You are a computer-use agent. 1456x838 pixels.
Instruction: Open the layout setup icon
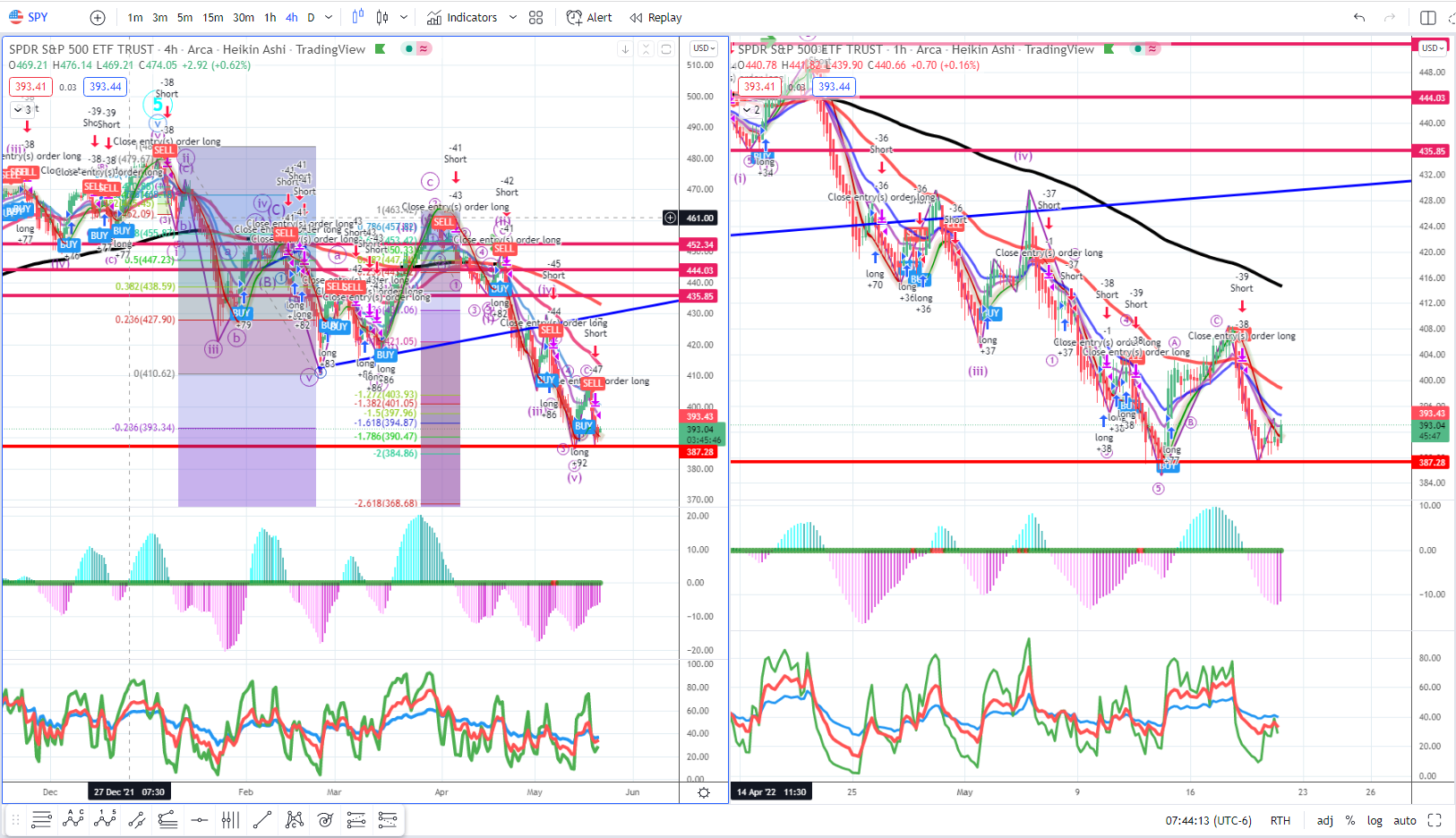[x=1428, y=17]
